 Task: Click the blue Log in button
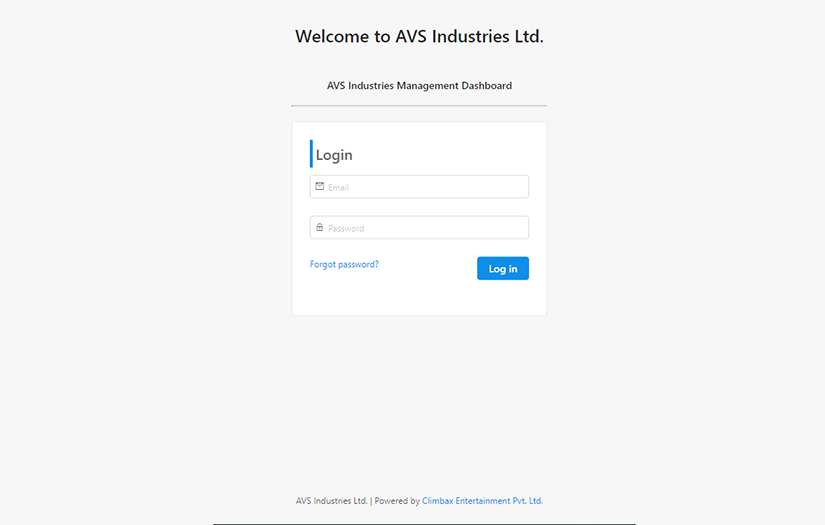click(x=503, y=268)
